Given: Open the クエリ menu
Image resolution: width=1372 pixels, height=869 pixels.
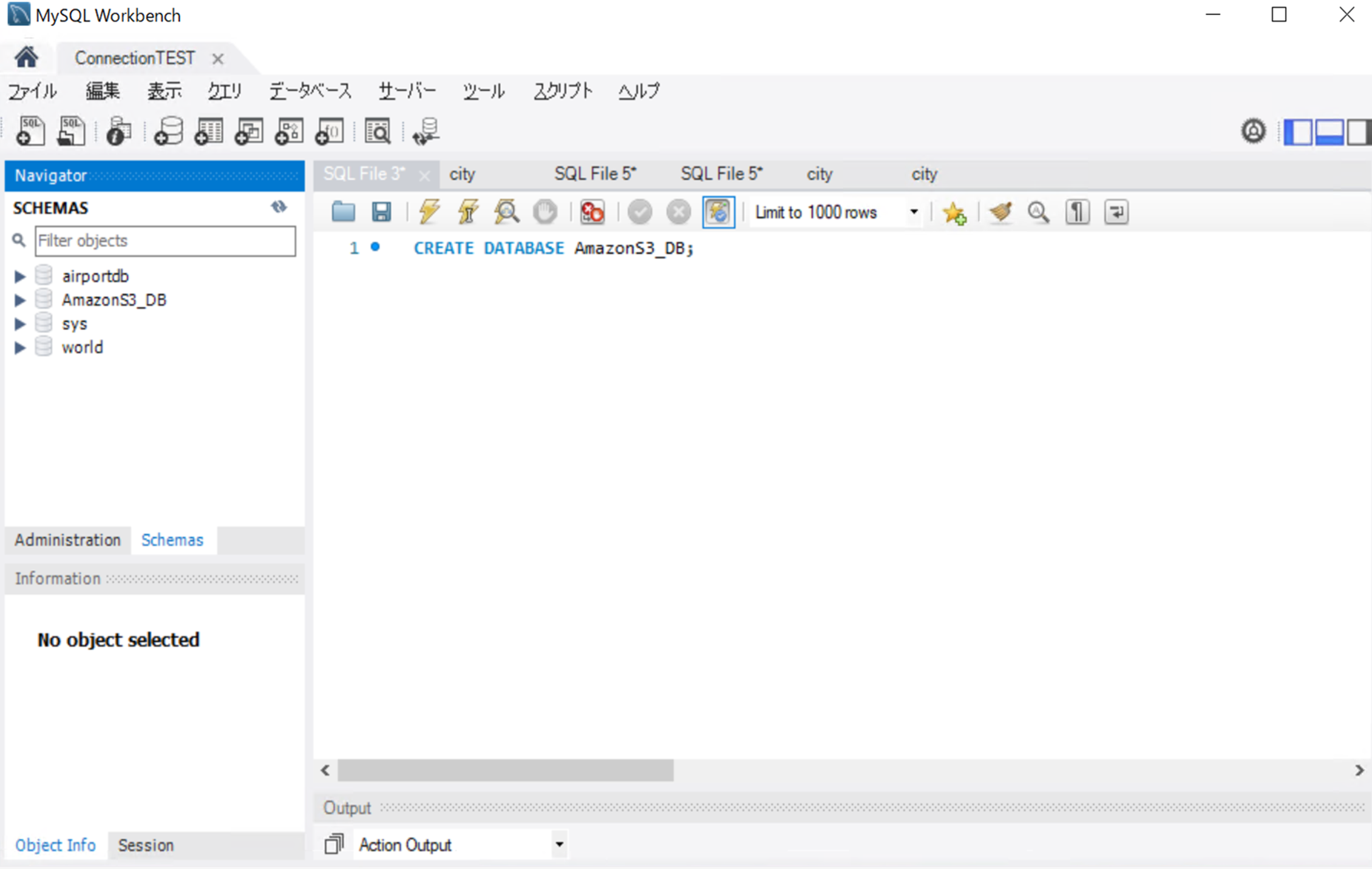Looking at the screenshot, I should coord(225,91).
